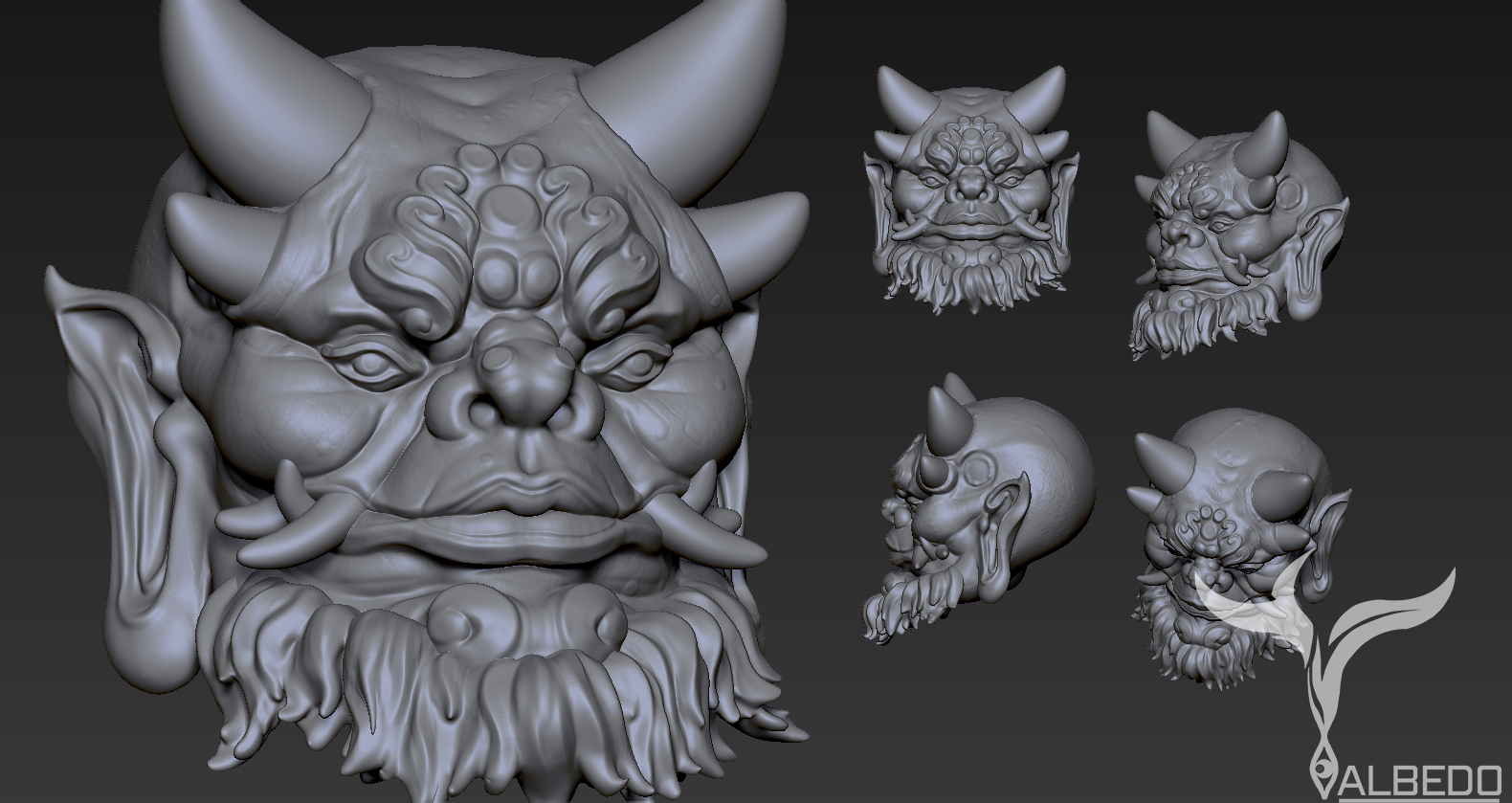Select the side-profile demon head render
This screenshot has width=1512, height=803.
coord(978,507)
